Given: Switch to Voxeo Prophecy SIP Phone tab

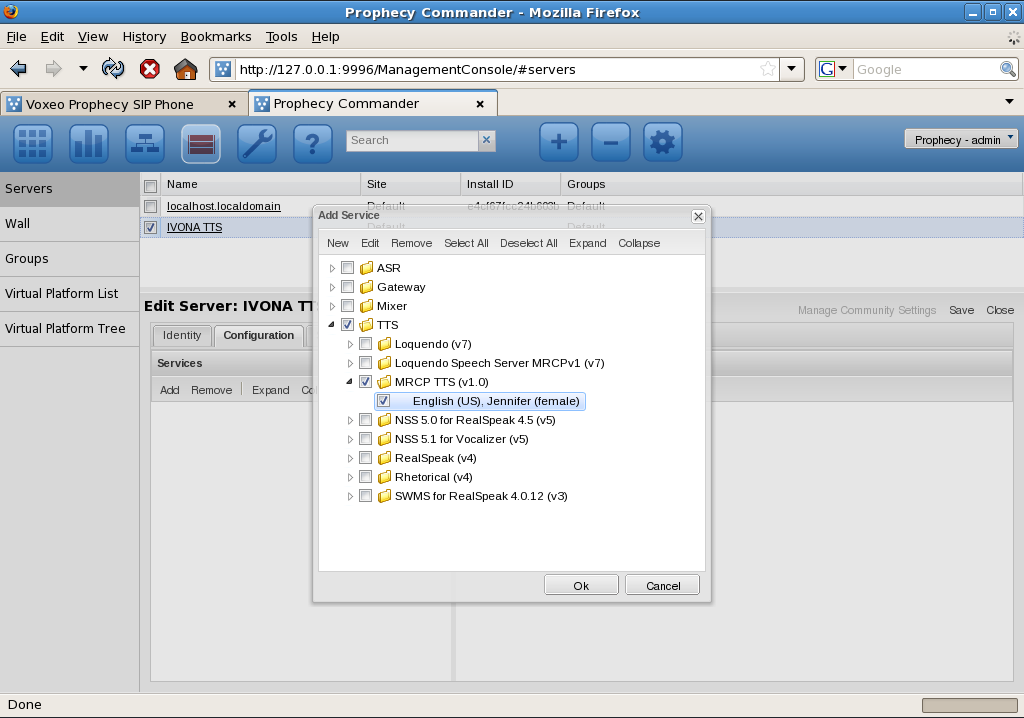Looking at the screenshot, I should [124, 104].
